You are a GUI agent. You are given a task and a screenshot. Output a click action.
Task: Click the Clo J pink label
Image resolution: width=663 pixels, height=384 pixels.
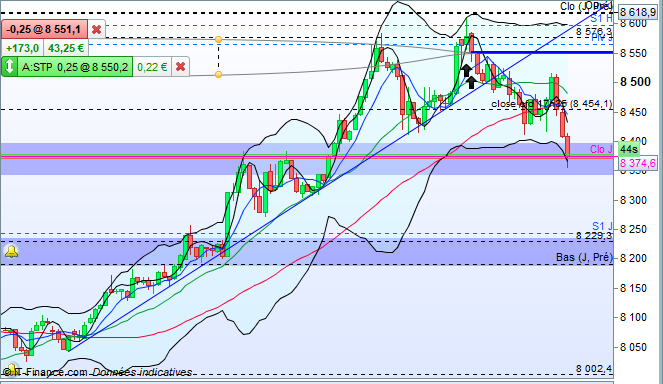pos(601,149)
